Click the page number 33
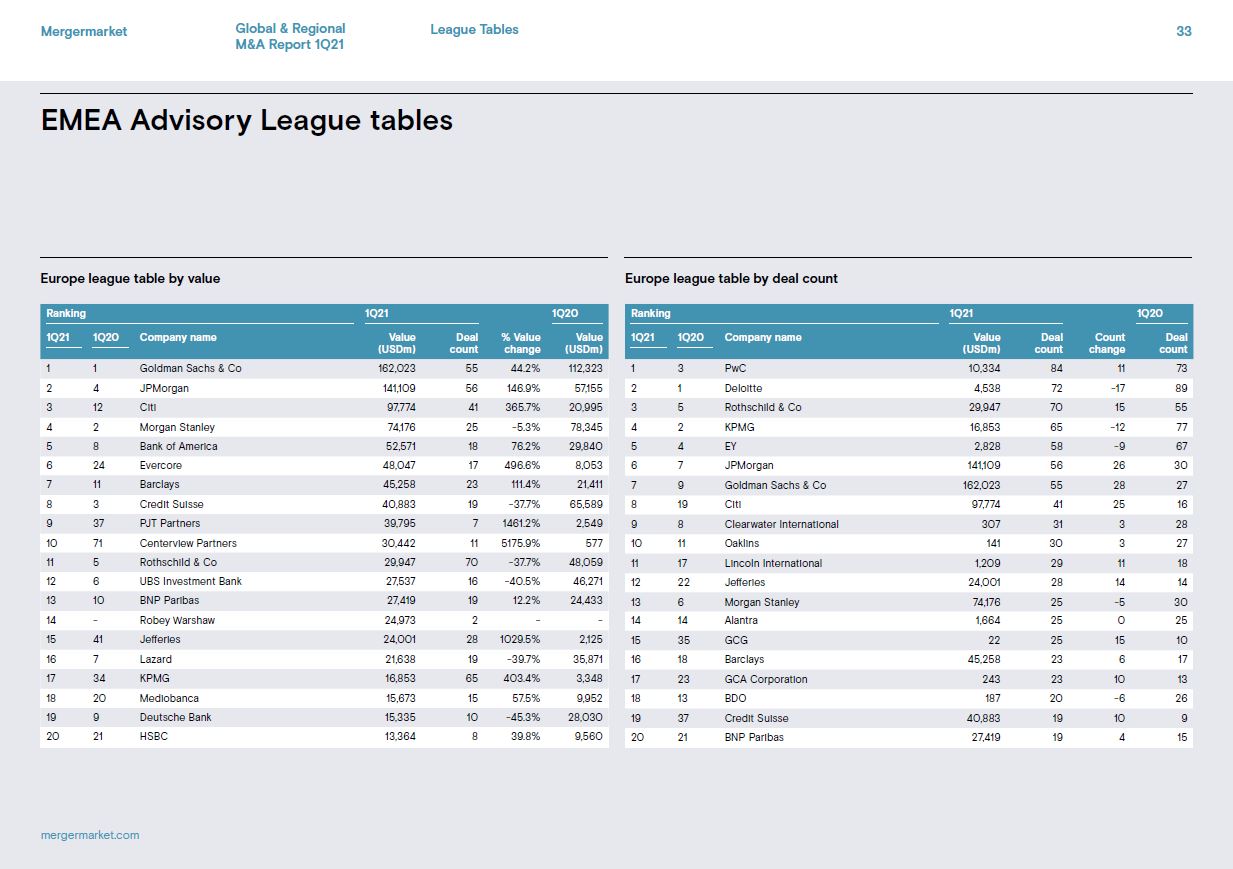The image size is (1233, 869). pyautogui.click(x=1184, y=31)
